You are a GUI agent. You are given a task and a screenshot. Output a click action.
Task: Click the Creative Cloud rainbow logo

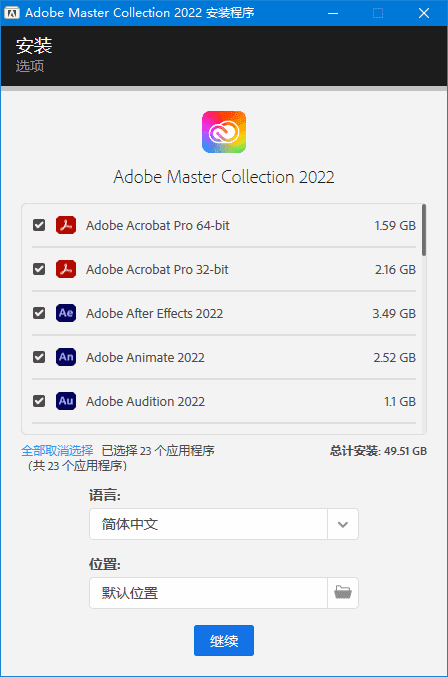pos(224,132)
